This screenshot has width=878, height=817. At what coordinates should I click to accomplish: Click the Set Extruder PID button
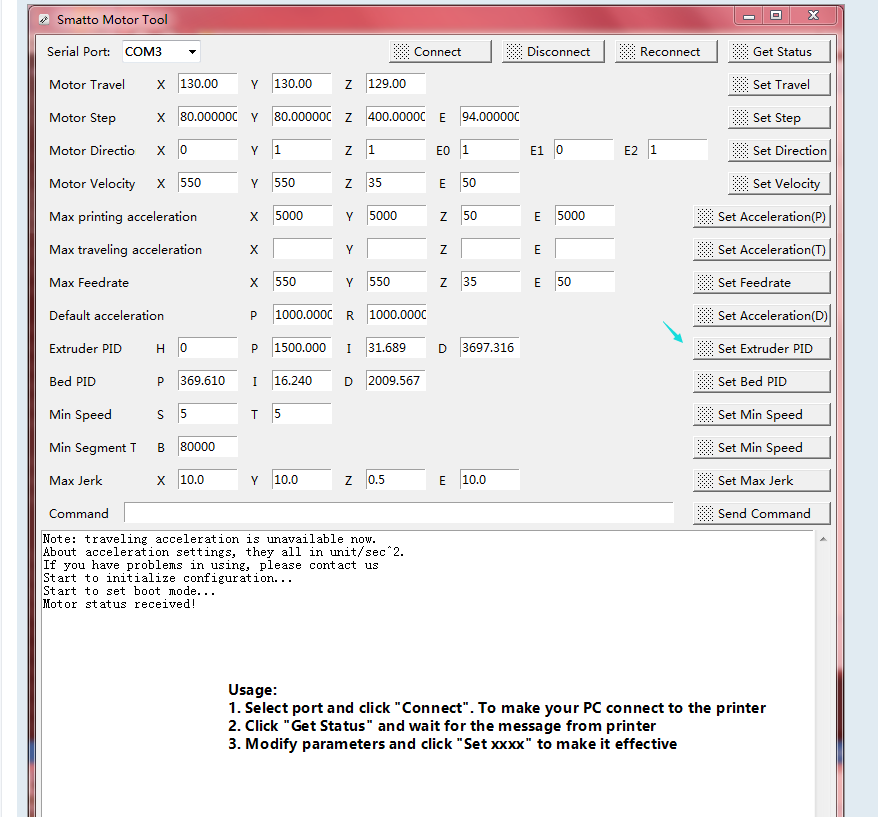761,348
